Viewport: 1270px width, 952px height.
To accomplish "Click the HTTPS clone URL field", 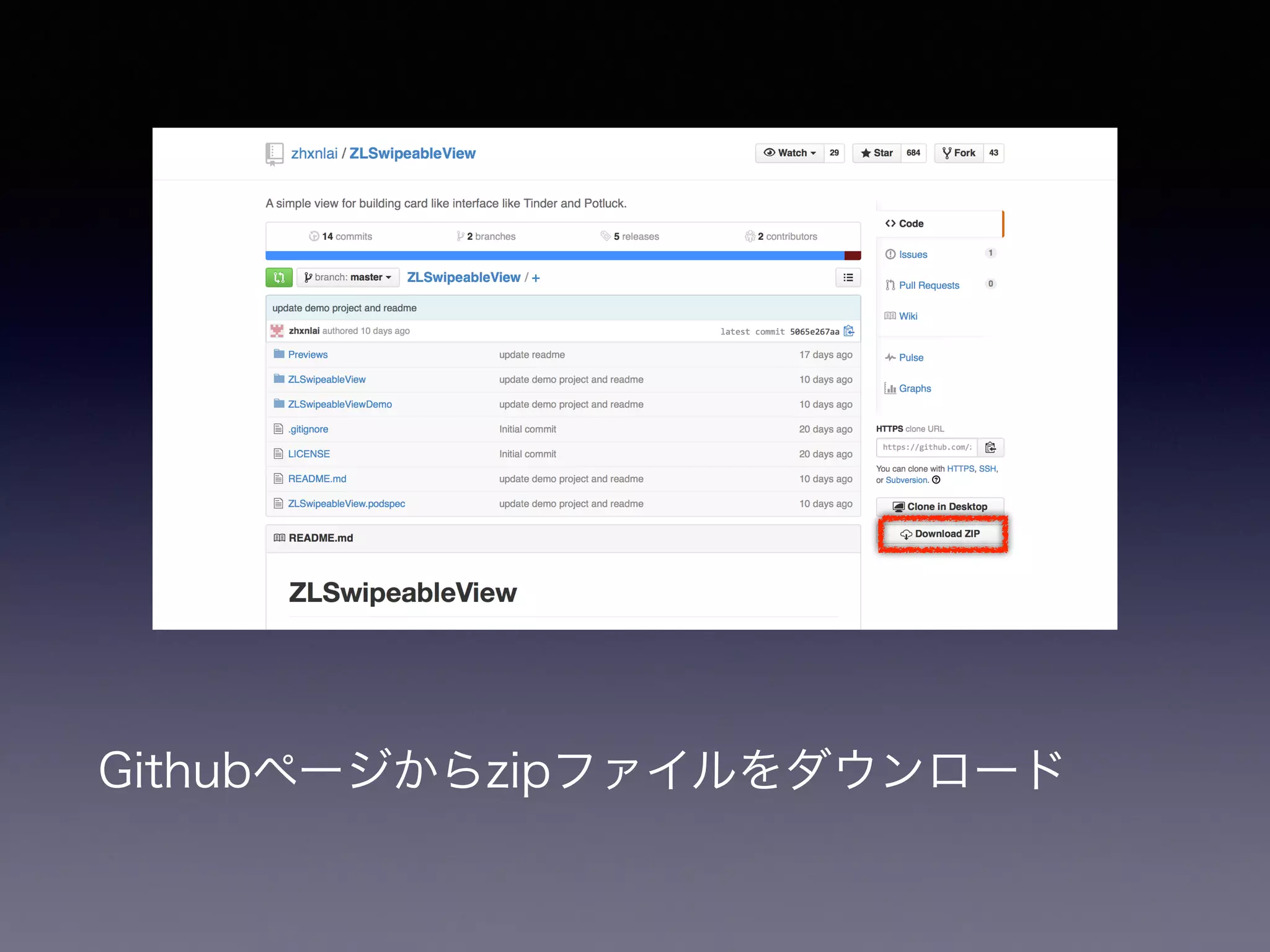I will 927,447.
